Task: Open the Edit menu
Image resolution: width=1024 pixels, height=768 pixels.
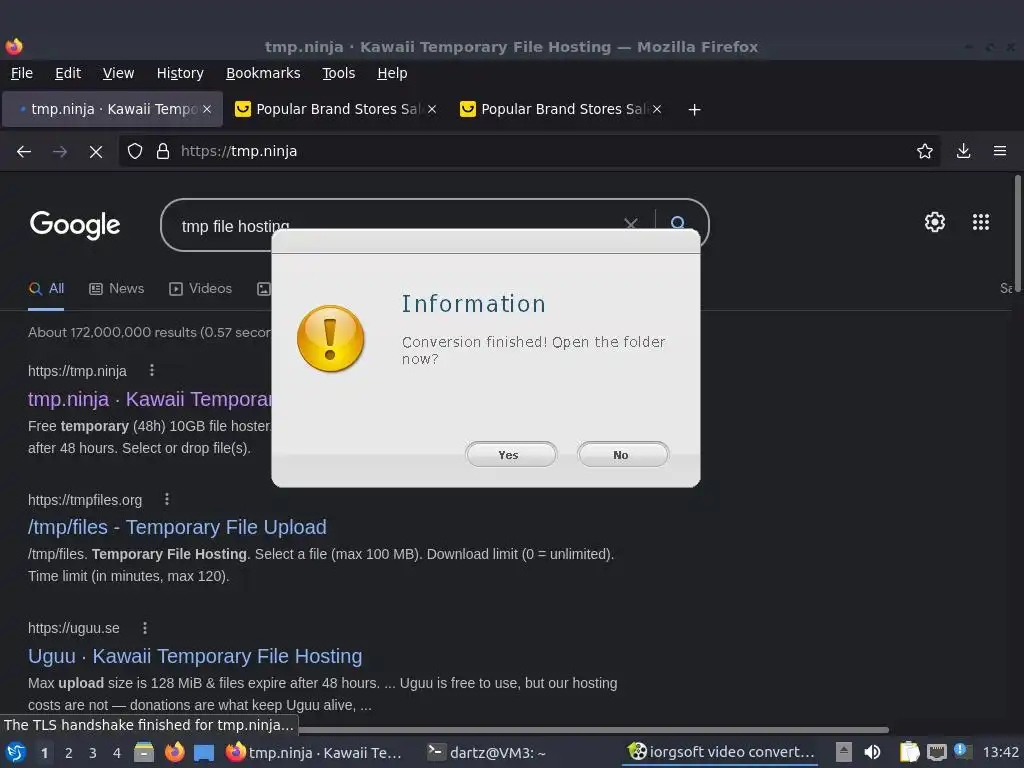Action: 68,73
